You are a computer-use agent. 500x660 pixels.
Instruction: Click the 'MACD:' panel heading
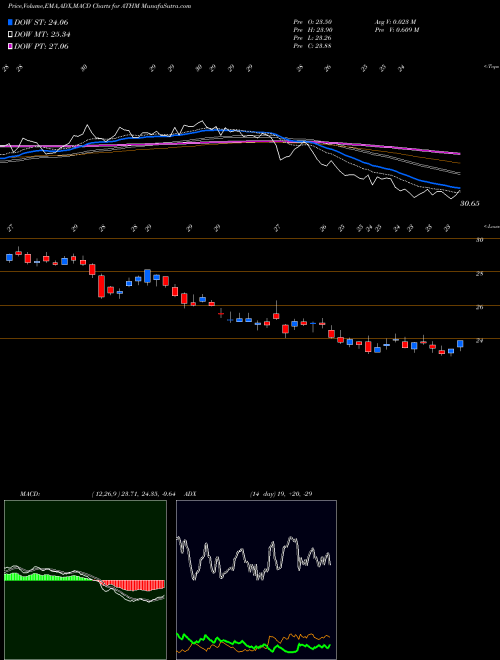pyautogui.click(x=29, y=494)
